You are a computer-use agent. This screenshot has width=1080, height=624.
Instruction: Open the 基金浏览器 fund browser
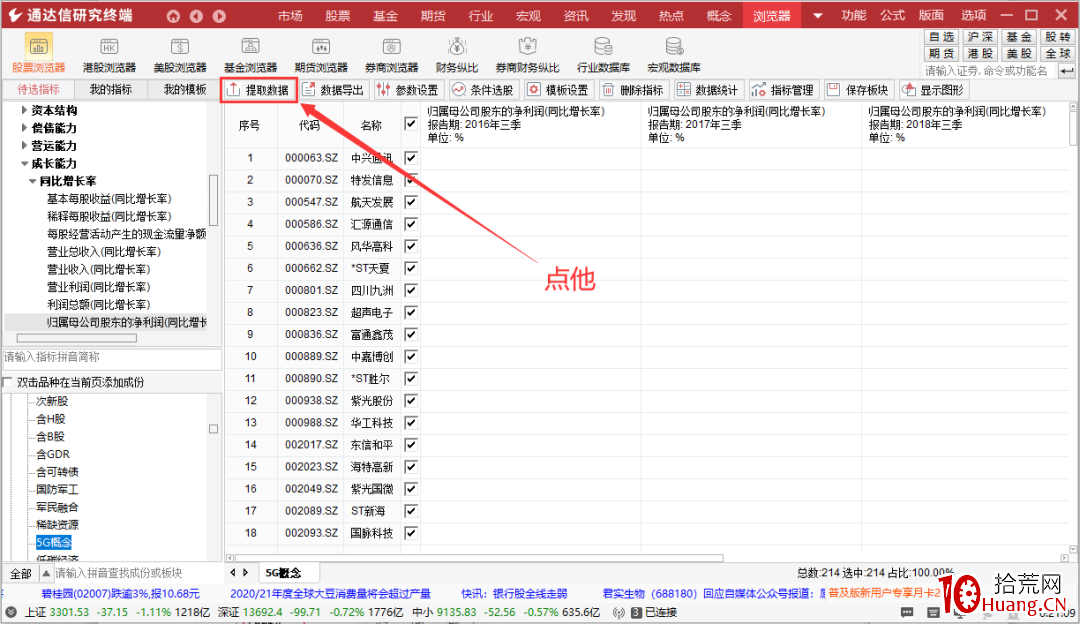[x=250, y=54]
